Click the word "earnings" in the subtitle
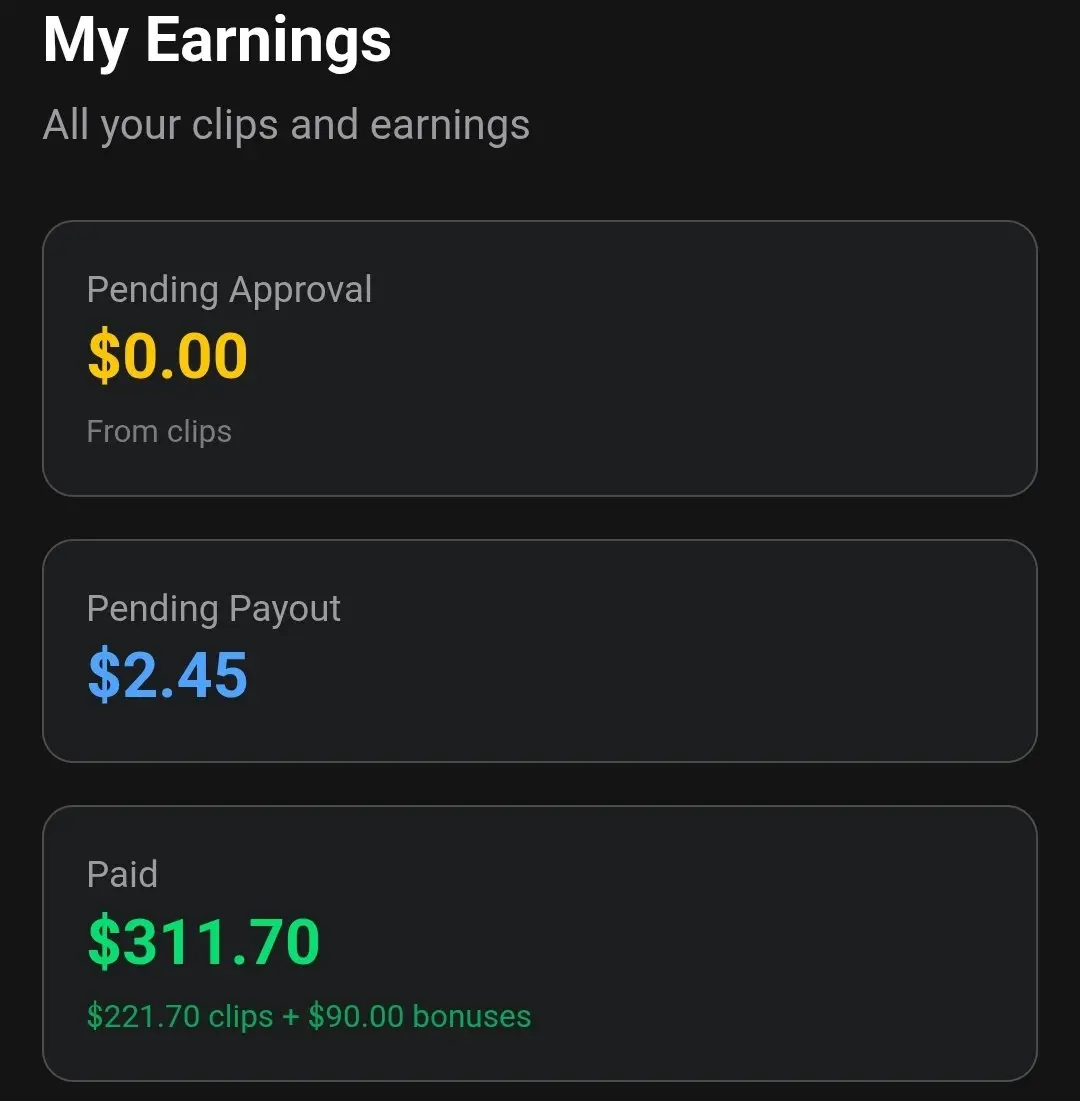The image size is (1080, 1101). [449, 125]
